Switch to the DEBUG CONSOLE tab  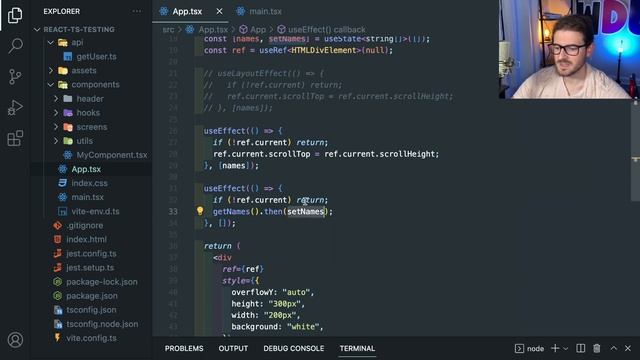click(x=293, y=349)
